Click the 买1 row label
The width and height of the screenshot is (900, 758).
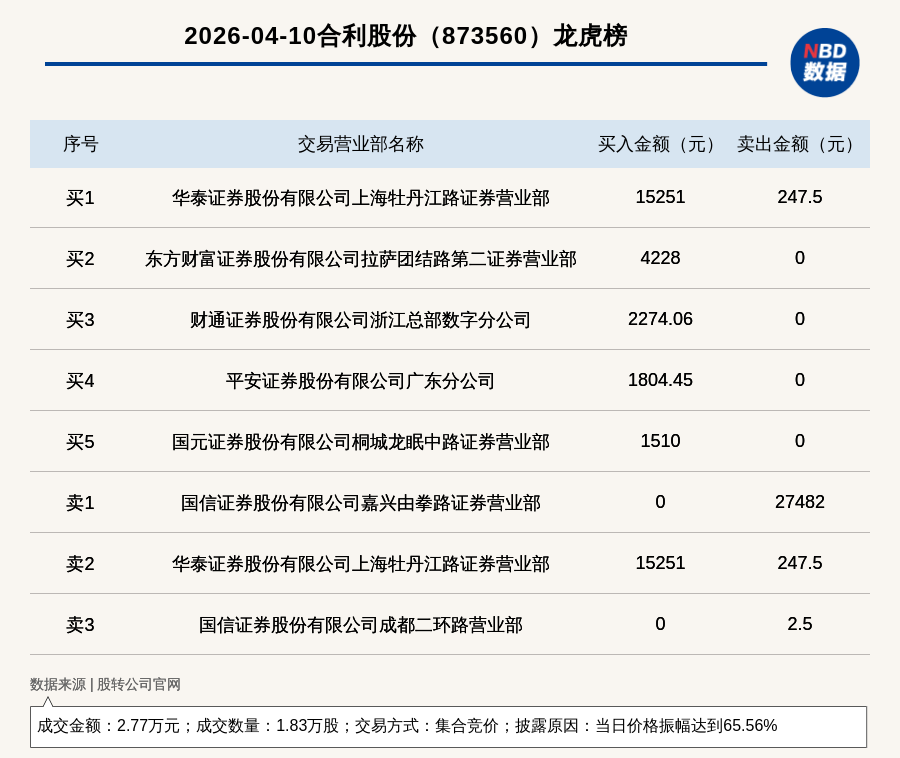click(80, 198)
